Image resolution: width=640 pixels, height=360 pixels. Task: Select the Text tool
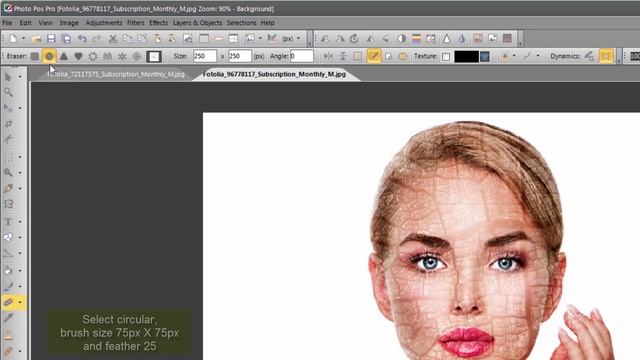(x=8, y=222)
